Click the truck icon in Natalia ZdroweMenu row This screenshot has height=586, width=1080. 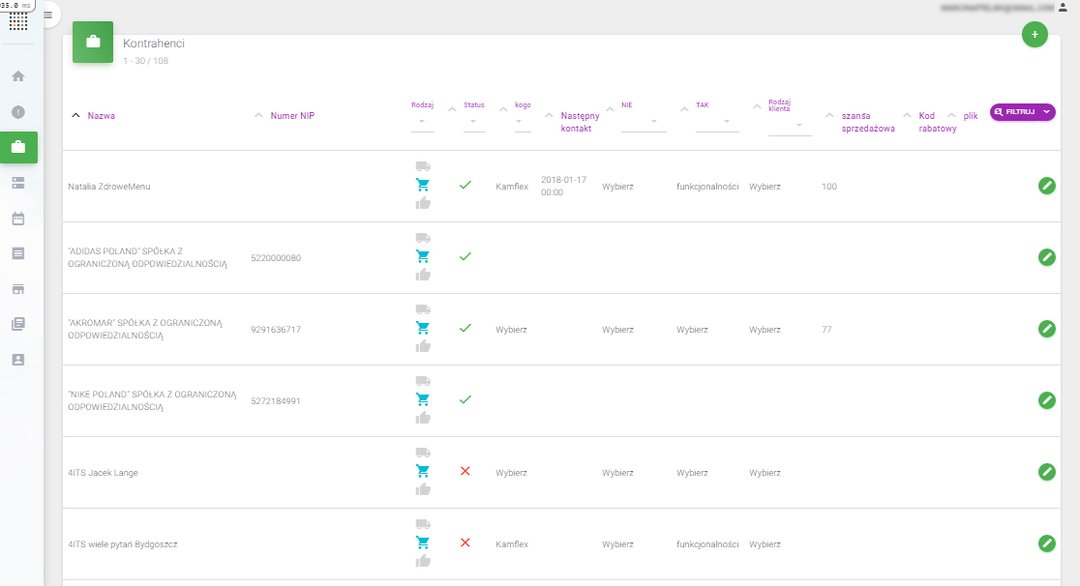[x=423, y=167]
